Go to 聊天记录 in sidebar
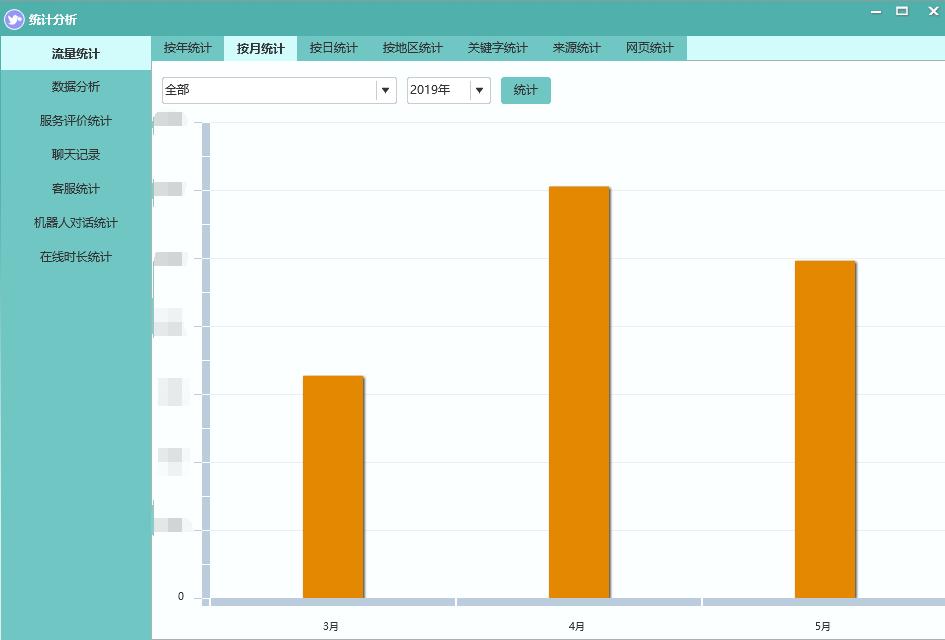This screenshot has height=640, width=945. coord(76,155)
